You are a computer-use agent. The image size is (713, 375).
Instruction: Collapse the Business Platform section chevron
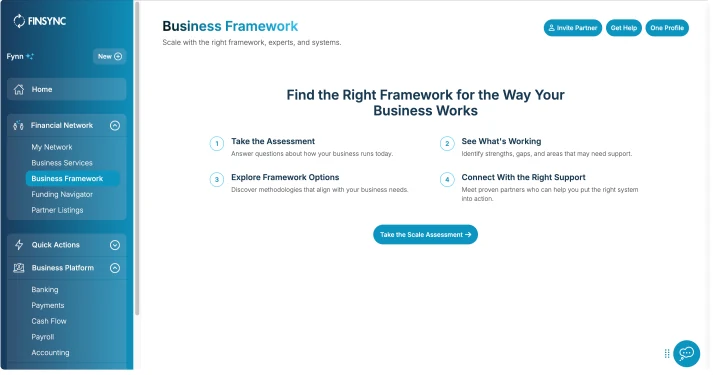click(x=115, y=268)
